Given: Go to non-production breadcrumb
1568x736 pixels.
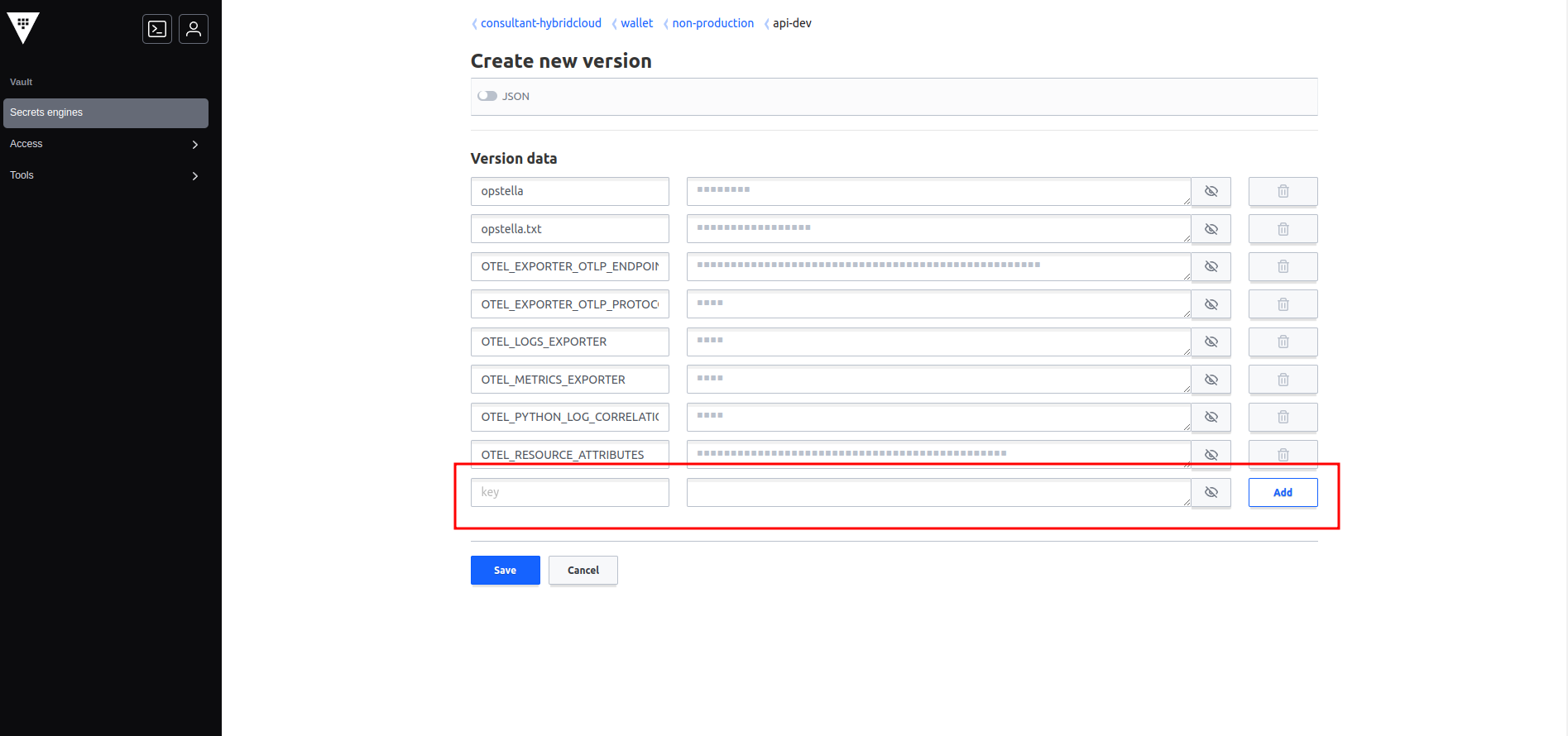Looking at the screenshot, I should click(x=712, y=23).
